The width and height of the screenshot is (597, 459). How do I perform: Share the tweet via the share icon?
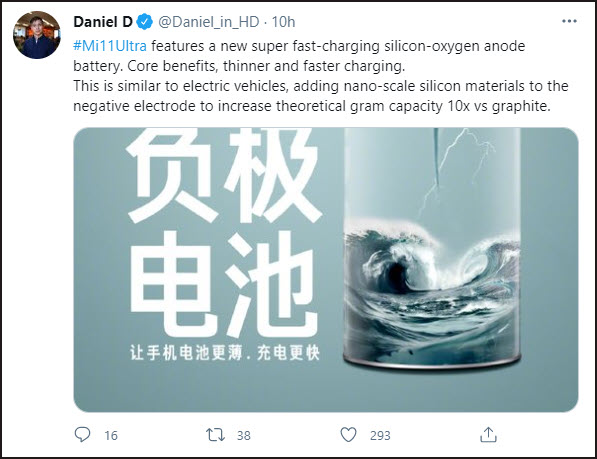[488, 434]
